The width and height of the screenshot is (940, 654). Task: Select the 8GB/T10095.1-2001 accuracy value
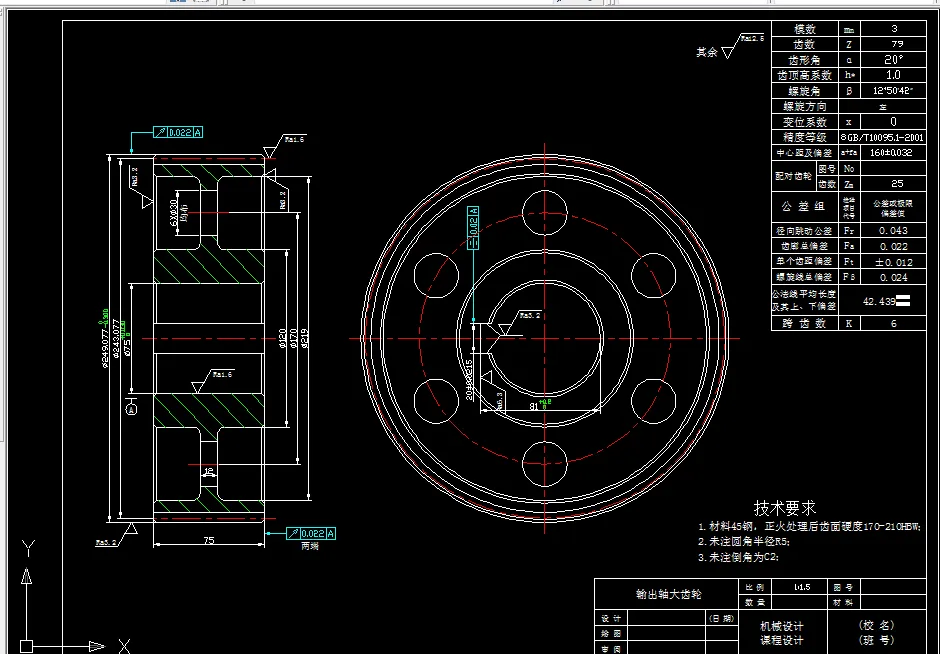(882, 137)
